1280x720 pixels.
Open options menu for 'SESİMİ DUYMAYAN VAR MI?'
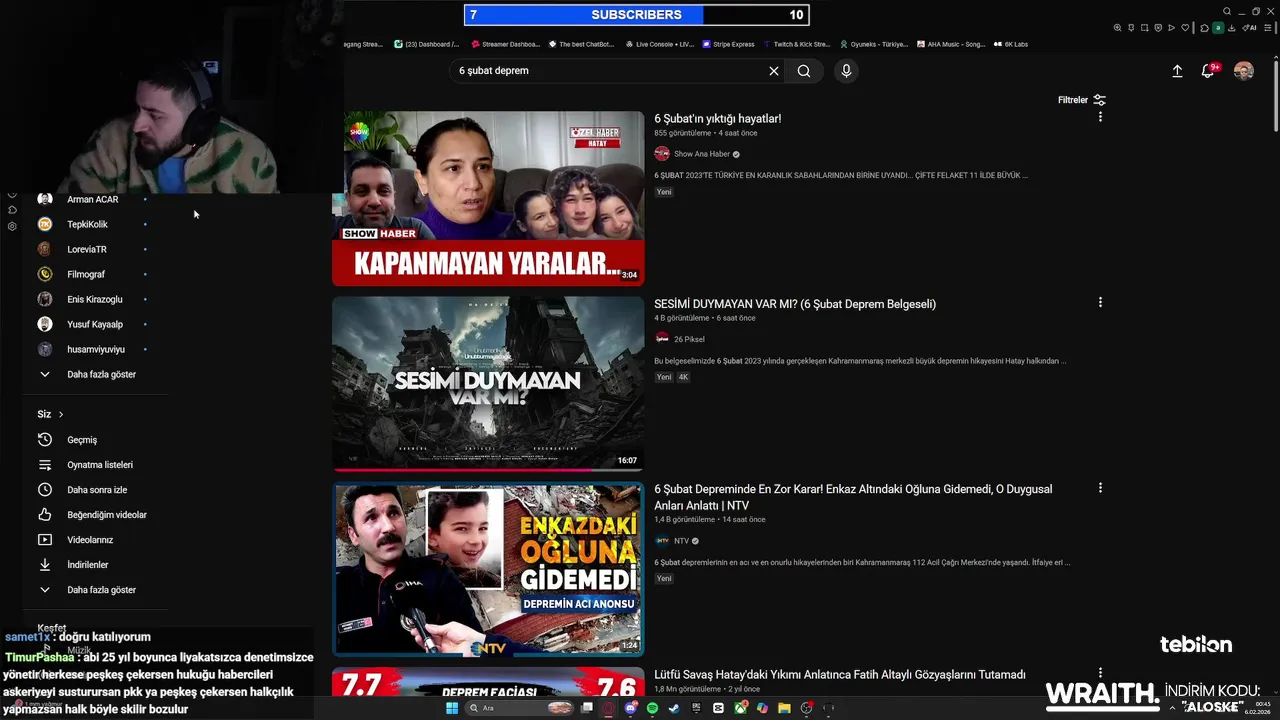(1100, 302)
